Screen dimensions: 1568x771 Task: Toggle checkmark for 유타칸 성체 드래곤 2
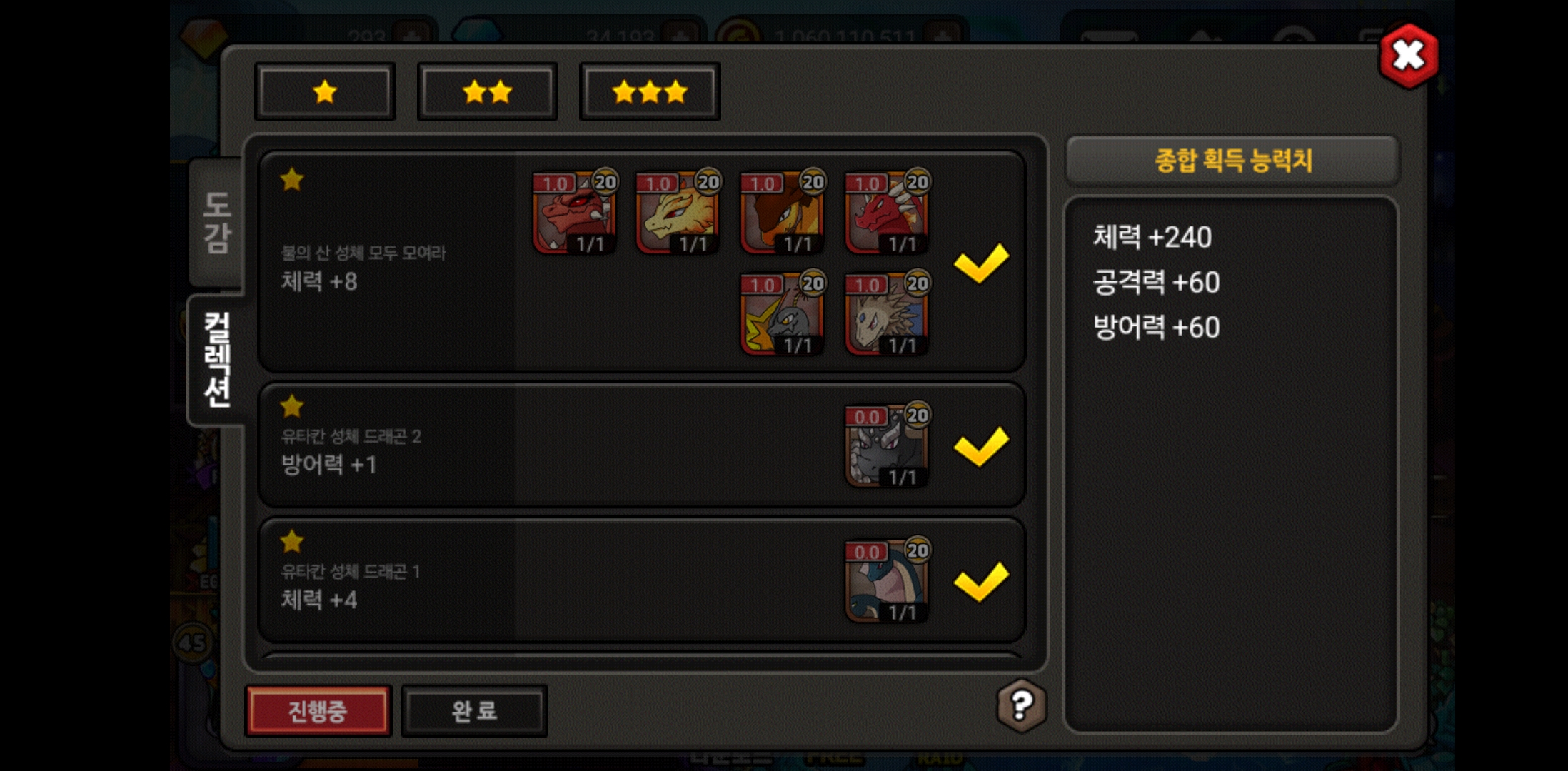982,447
